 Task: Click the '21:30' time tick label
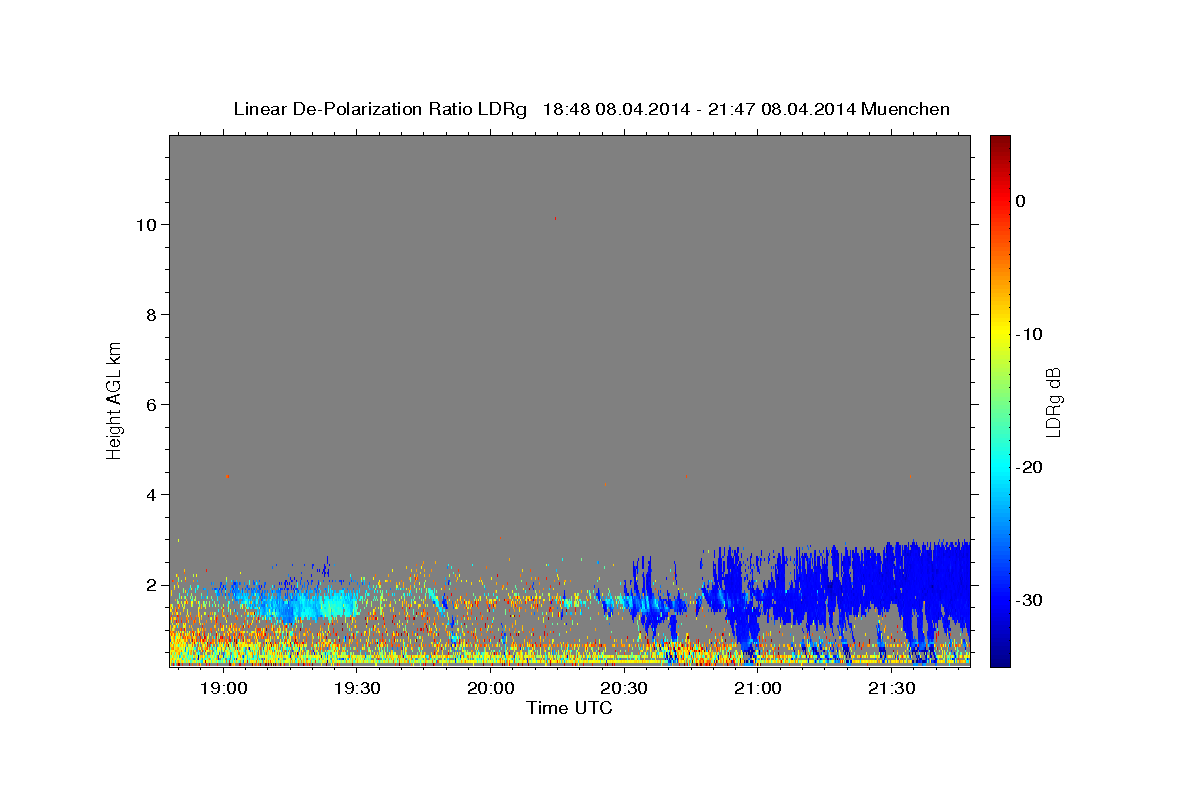891,689
